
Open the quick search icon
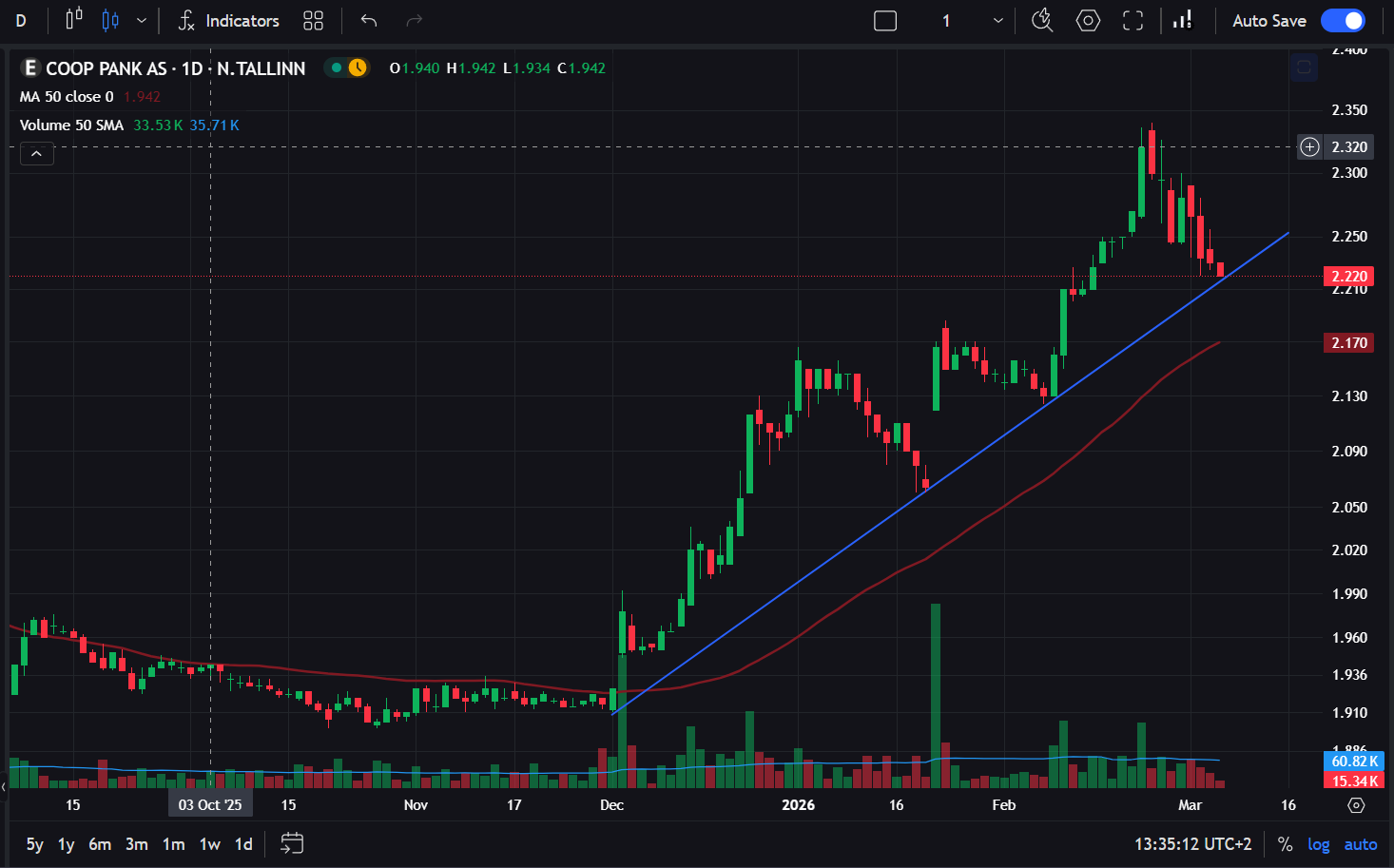pos(1042,21)
